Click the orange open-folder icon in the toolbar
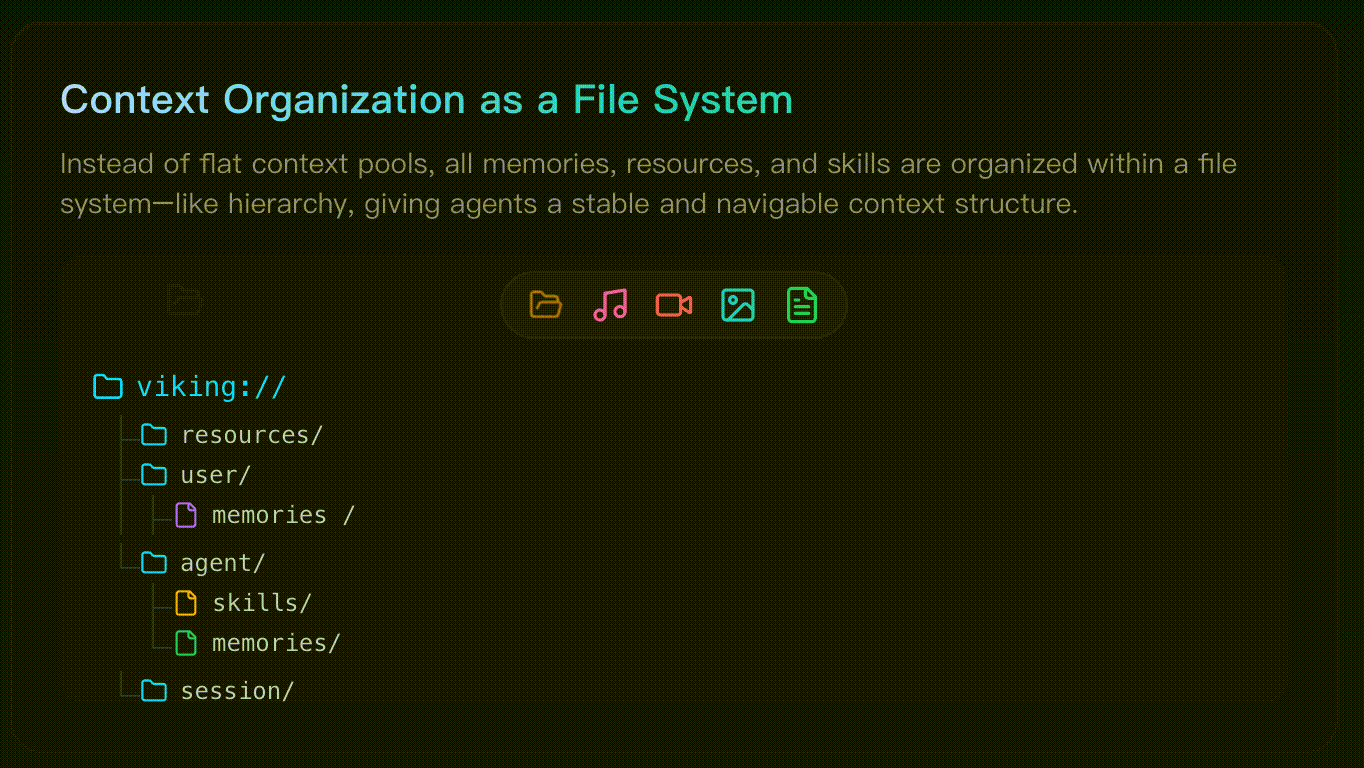 [545, 304]
